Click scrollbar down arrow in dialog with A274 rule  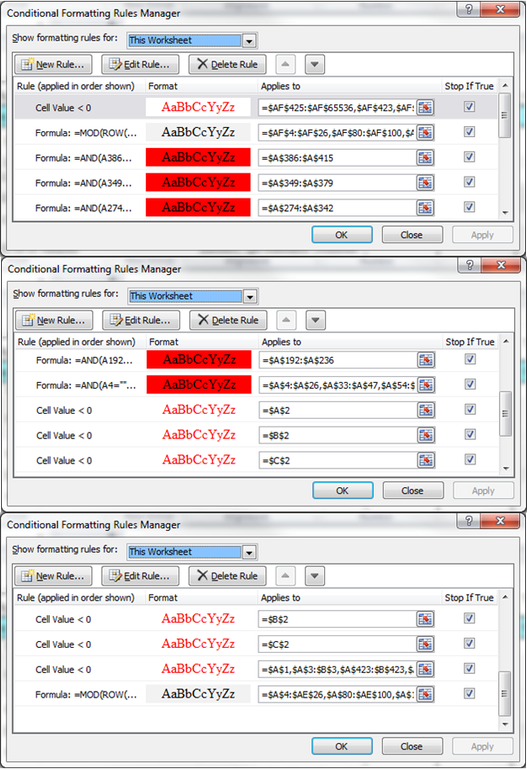click(x=505, y=213)
